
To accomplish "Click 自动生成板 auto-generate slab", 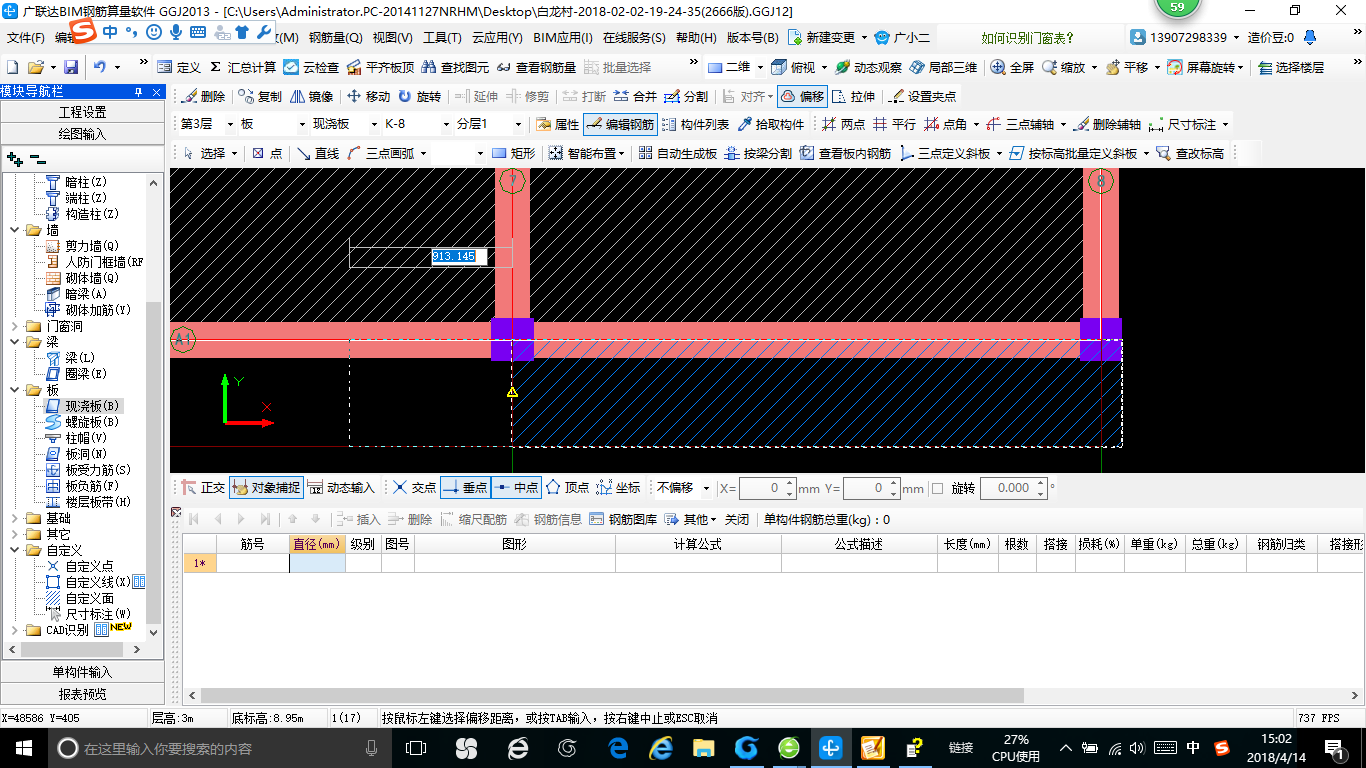I will point(678,153).
